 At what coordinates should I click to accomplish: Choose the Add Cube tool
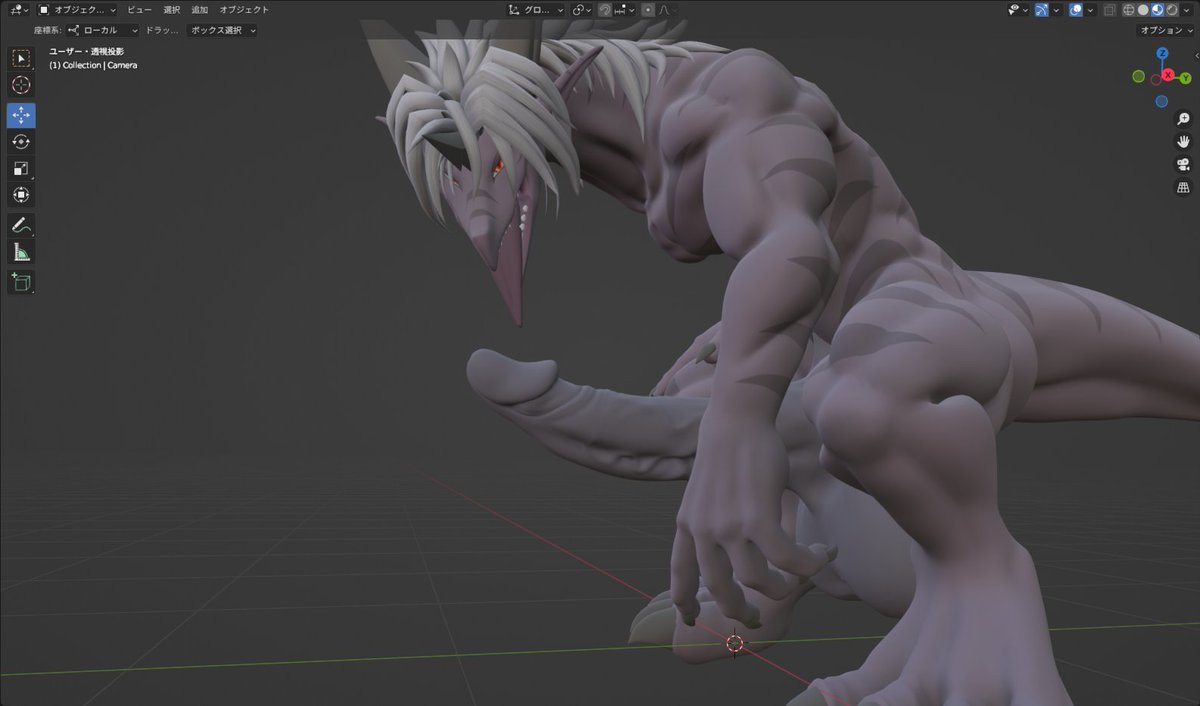(21, 282)
